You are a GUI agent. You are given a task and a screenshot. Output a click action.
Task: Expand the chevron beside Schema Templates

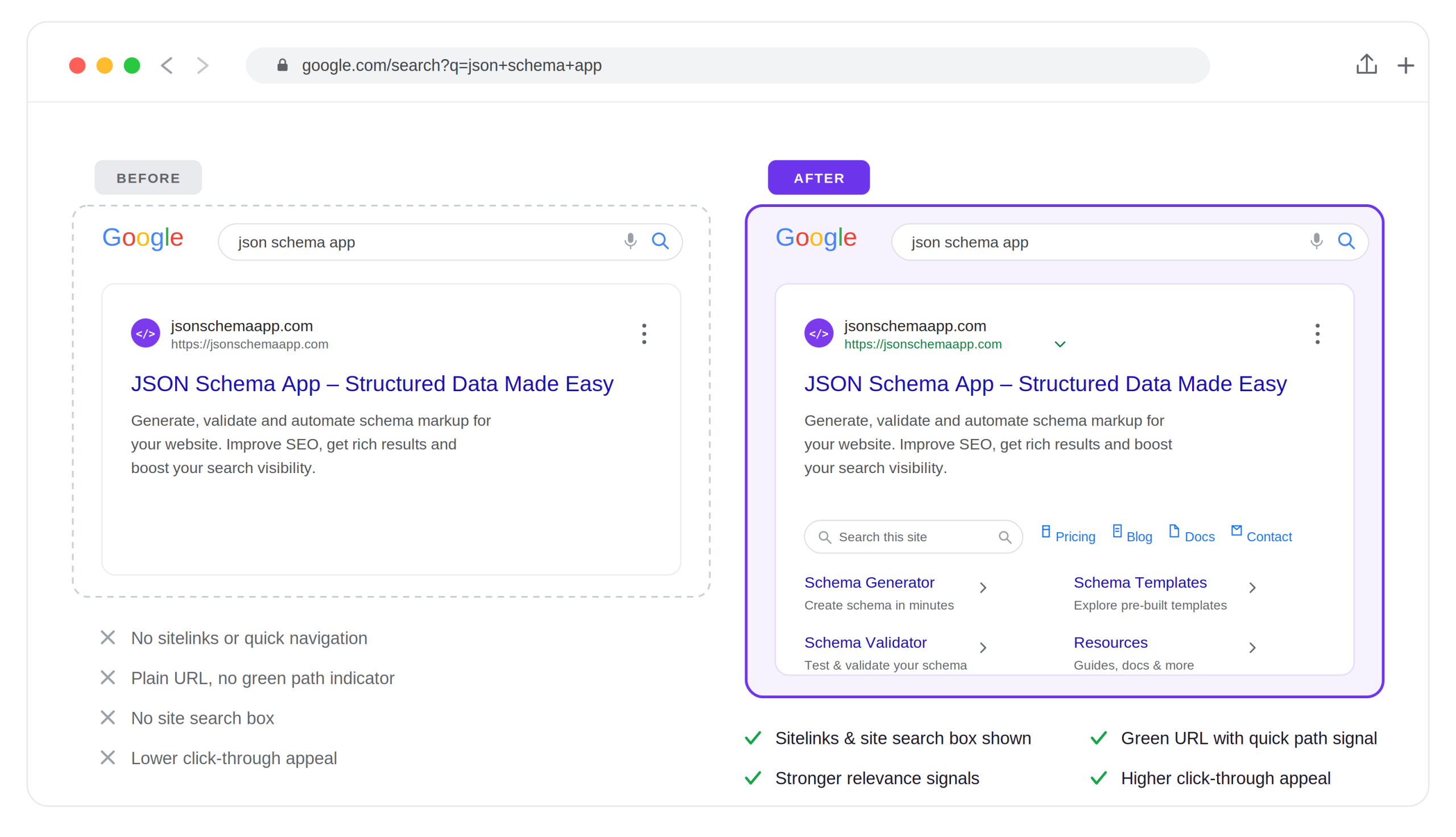click(x=1252, y=587)
